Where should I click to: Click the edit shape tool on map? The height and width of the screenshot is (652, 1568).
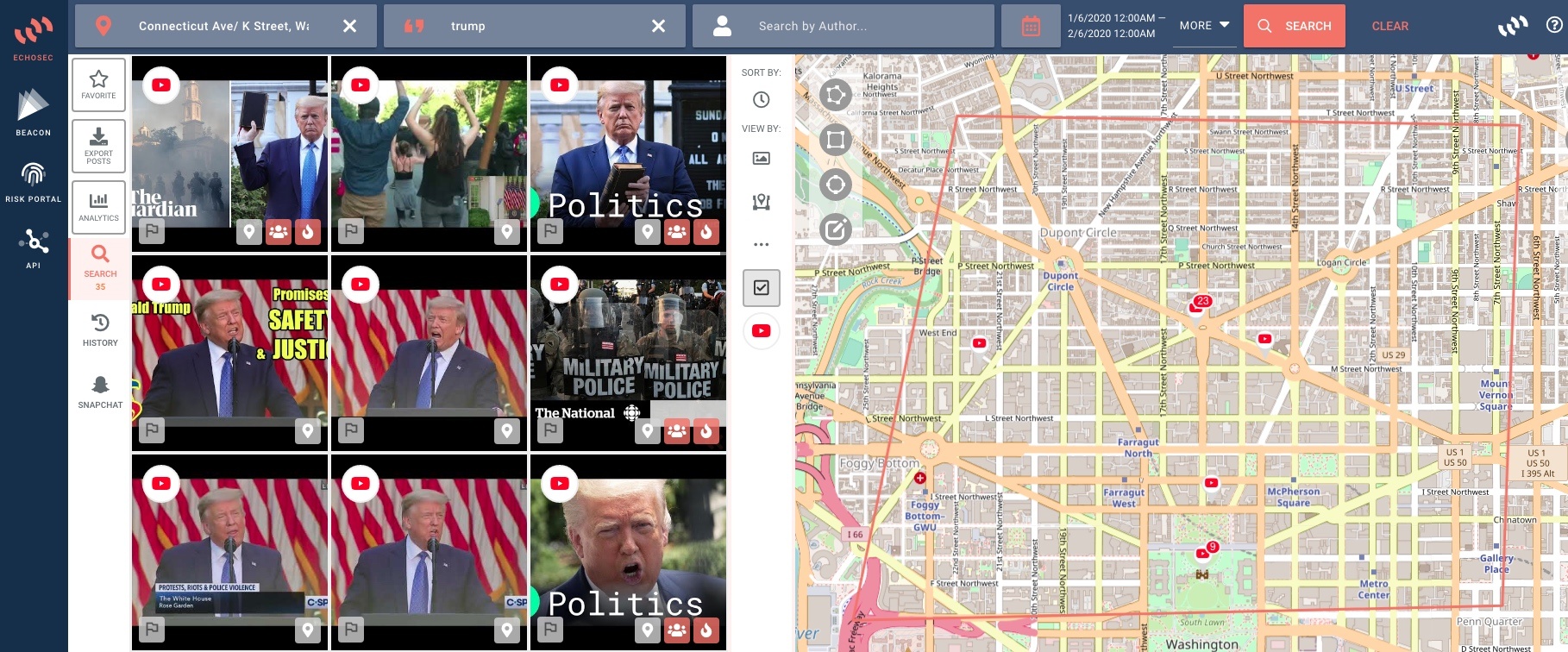point(835,229)
